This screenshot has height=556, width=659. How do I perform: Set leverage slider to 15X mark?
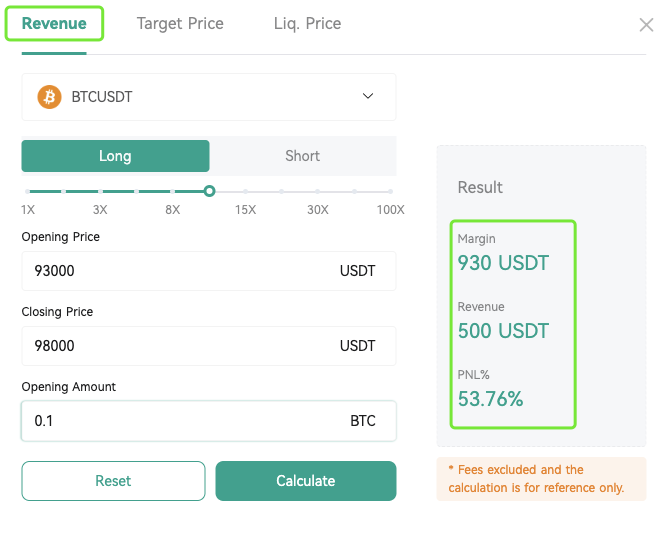[245, 192]
